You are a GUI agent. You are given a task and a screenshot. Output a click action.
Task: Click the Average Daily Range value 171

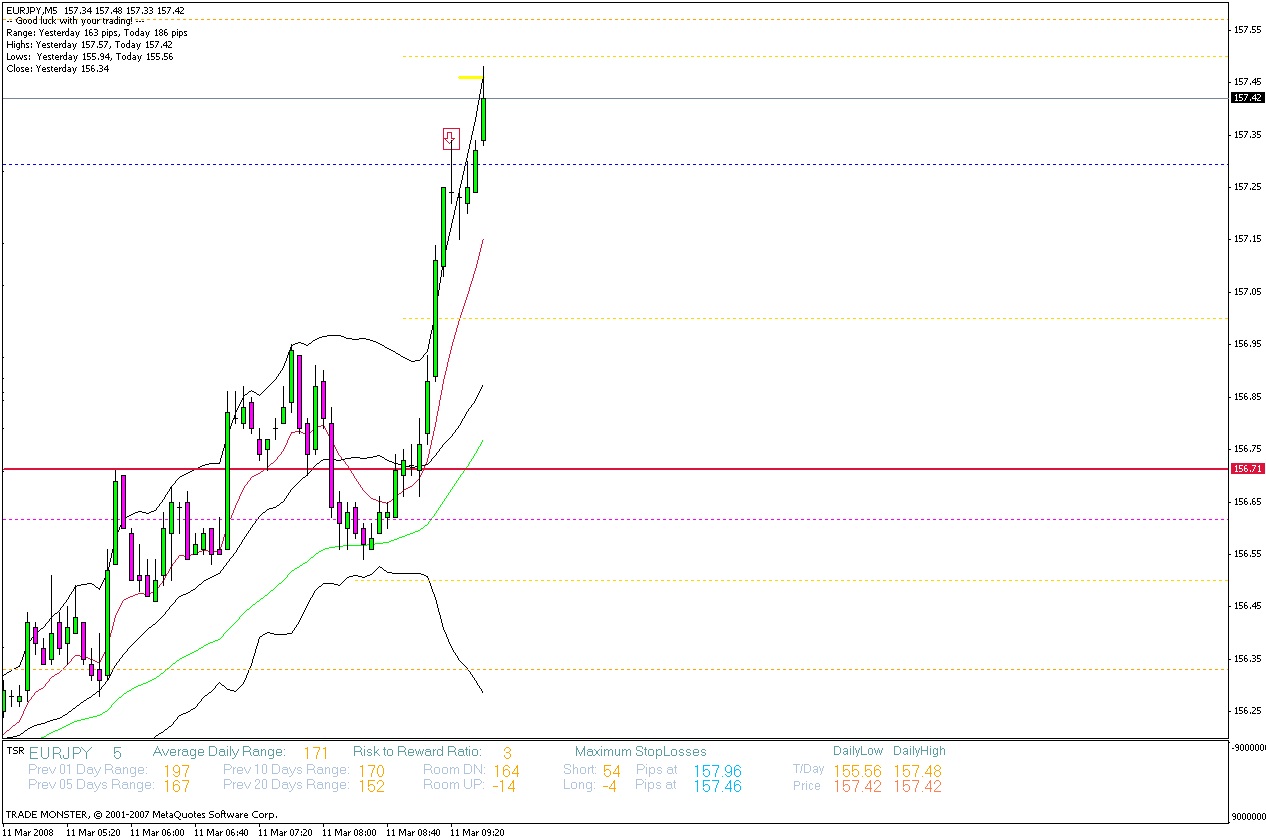316,752
